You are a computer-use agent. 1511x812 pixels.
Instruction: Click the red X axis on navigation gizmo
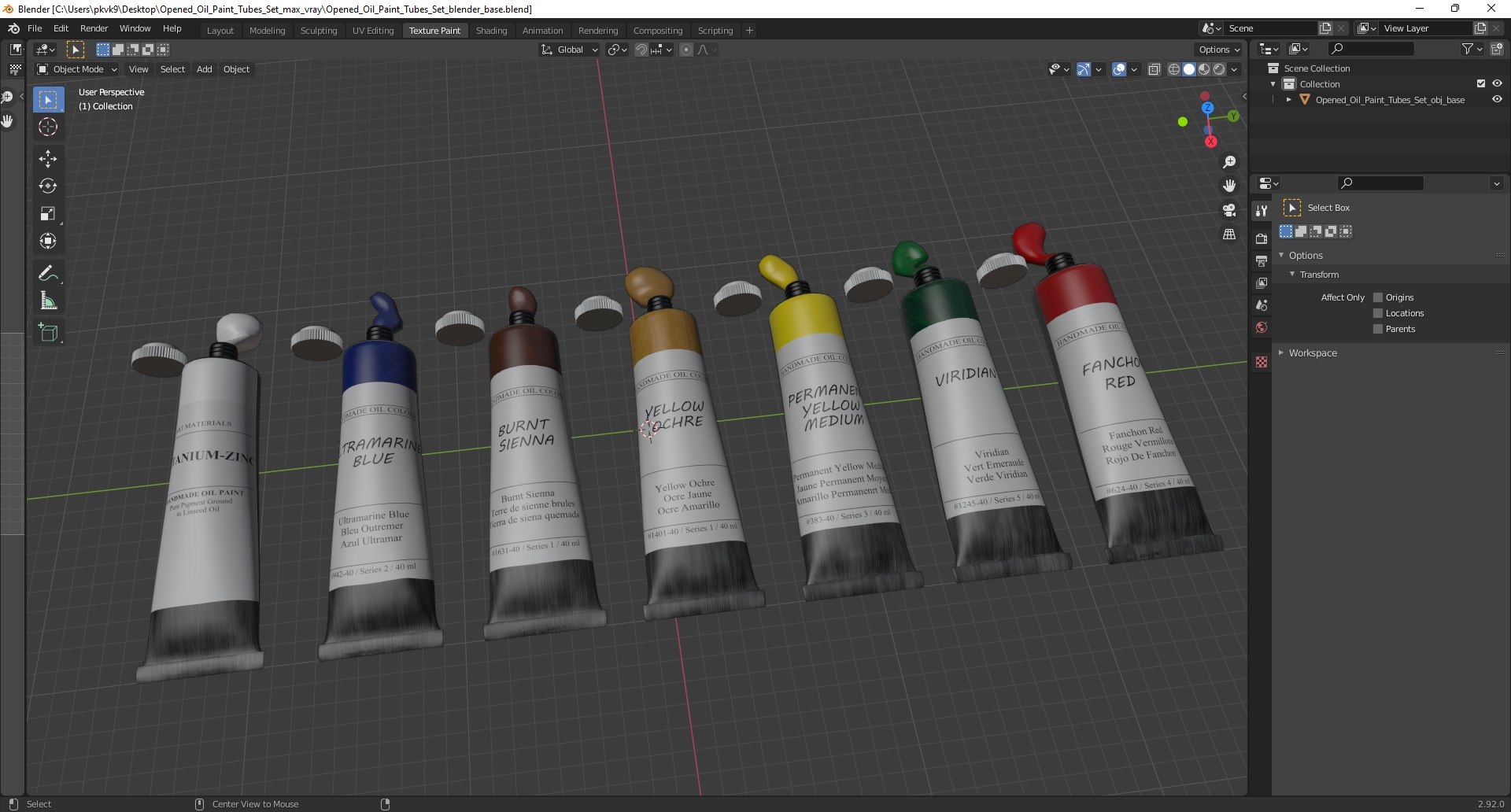pyautogui.click(x=1210, y=142)
